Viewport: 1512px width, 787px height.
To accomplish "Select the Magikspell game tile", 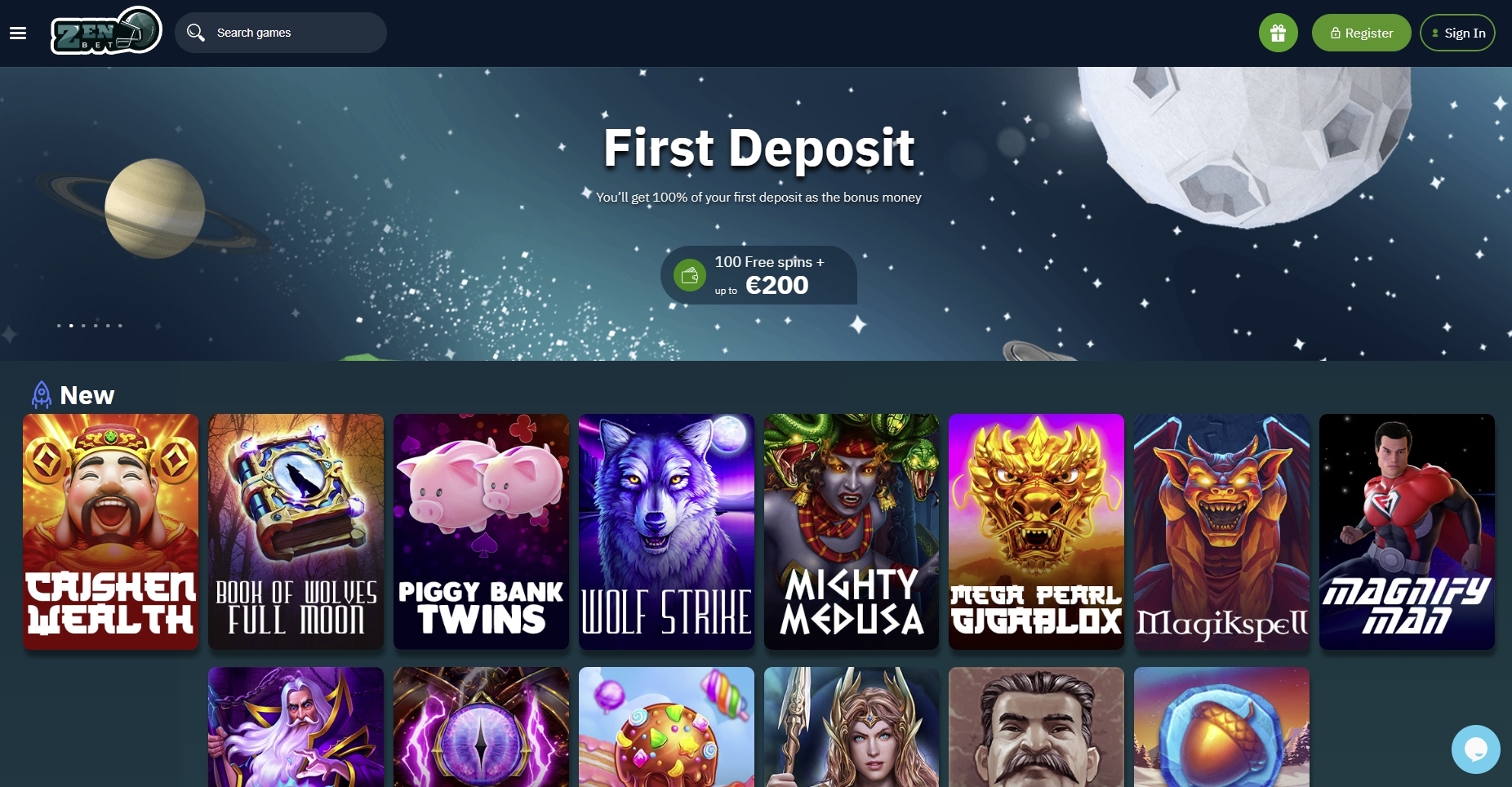I will pyautogui.click(x=1221, y=531).
